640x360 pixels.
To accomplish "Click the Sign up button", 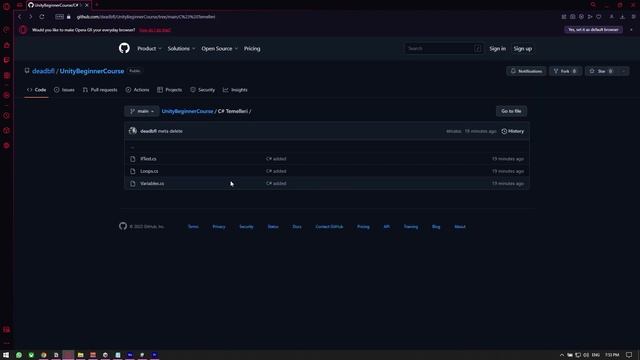I will point(522,49).
